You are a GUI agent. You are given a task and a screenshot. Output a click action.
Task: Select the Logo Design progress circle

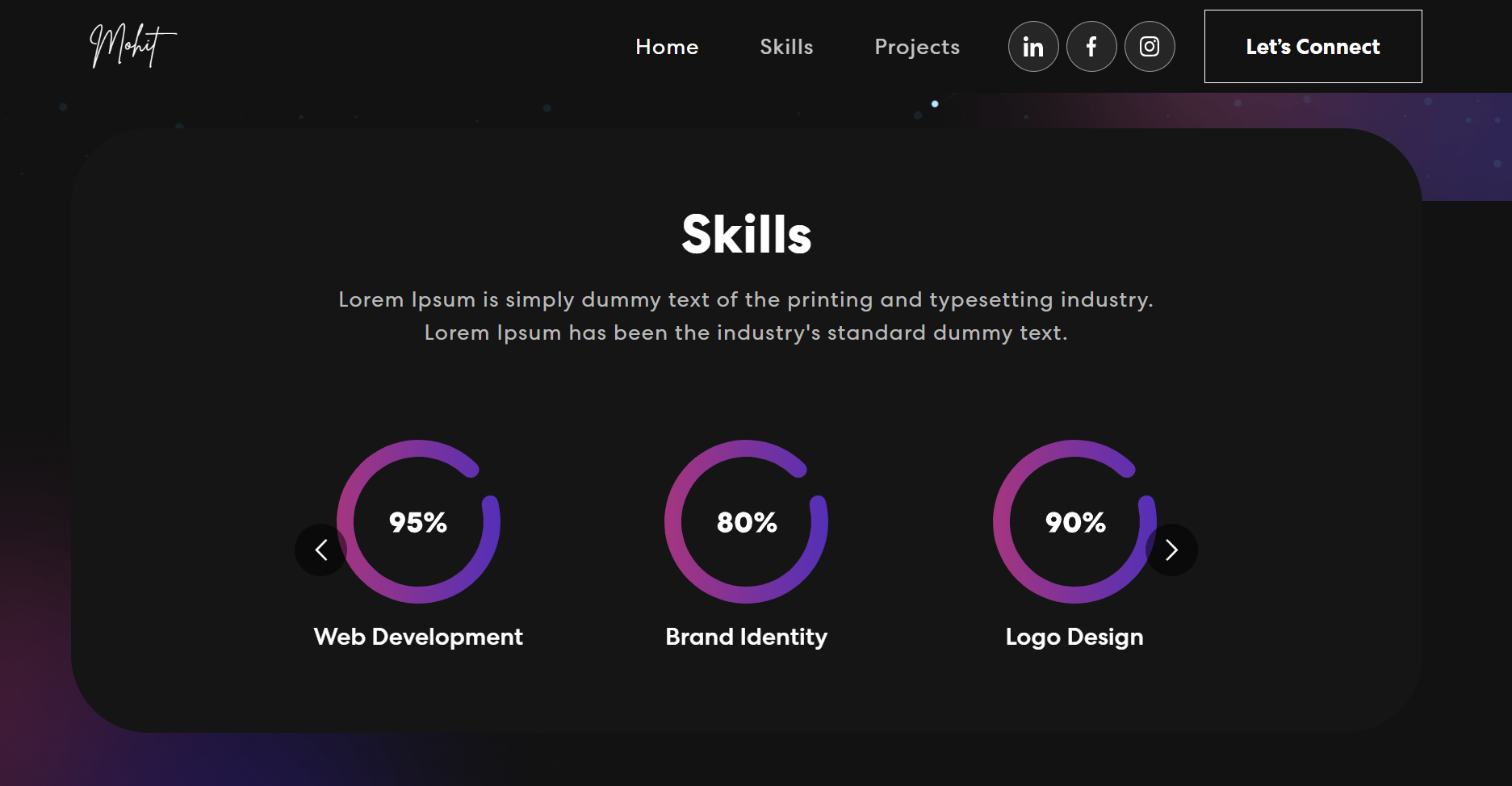point(1074,522)
